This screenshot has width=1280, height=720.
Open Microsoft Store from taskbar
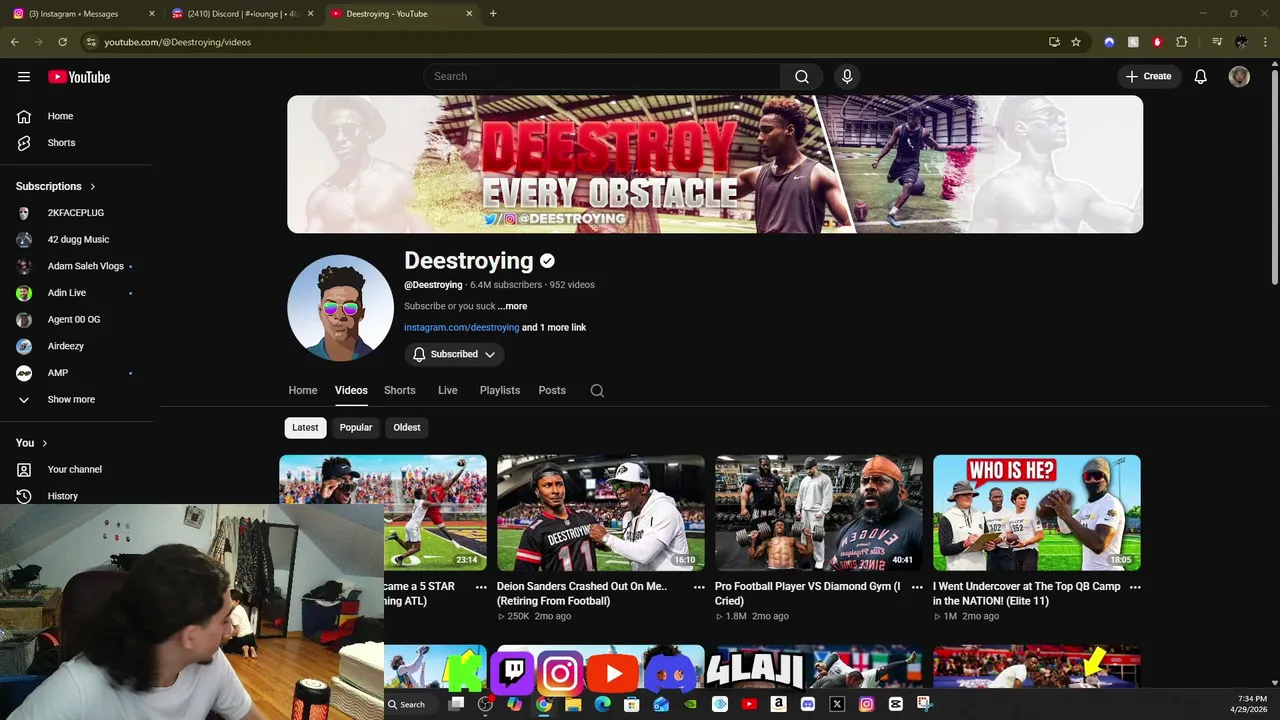tap(631, 704)
